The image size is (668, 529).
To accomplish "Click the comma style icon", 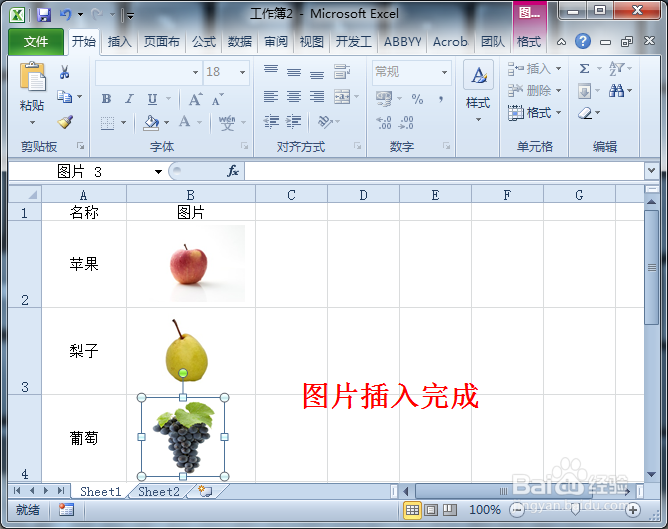I will 441,99.
